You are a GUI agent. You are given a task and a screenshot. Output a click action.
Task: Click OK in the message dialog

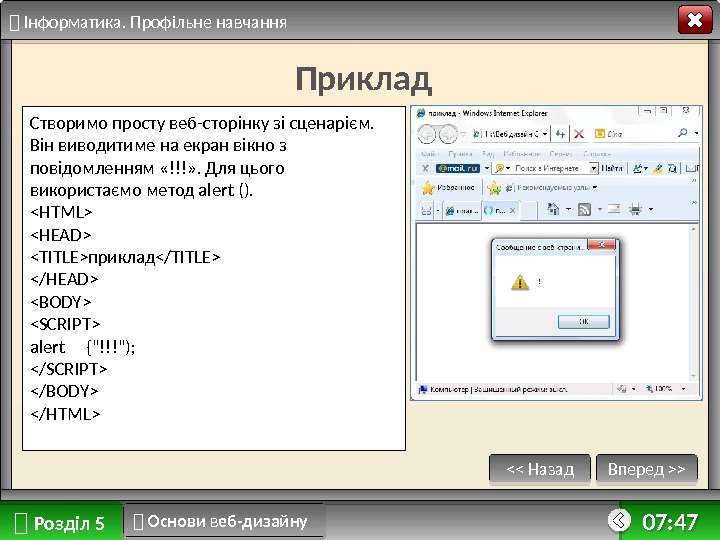[x=584, y=321]
